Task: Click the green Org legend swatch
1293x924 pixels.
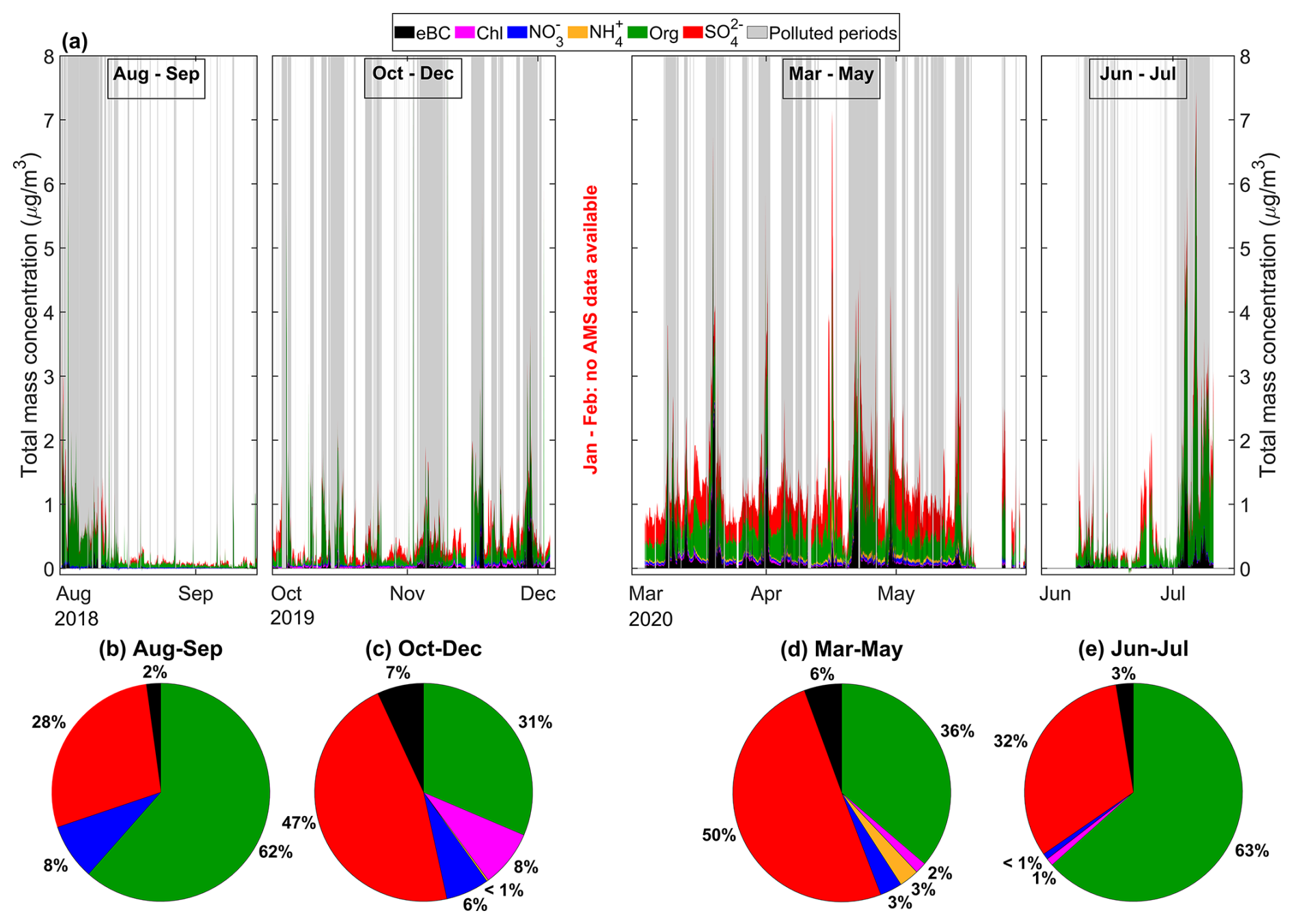Action: [637, 32]
